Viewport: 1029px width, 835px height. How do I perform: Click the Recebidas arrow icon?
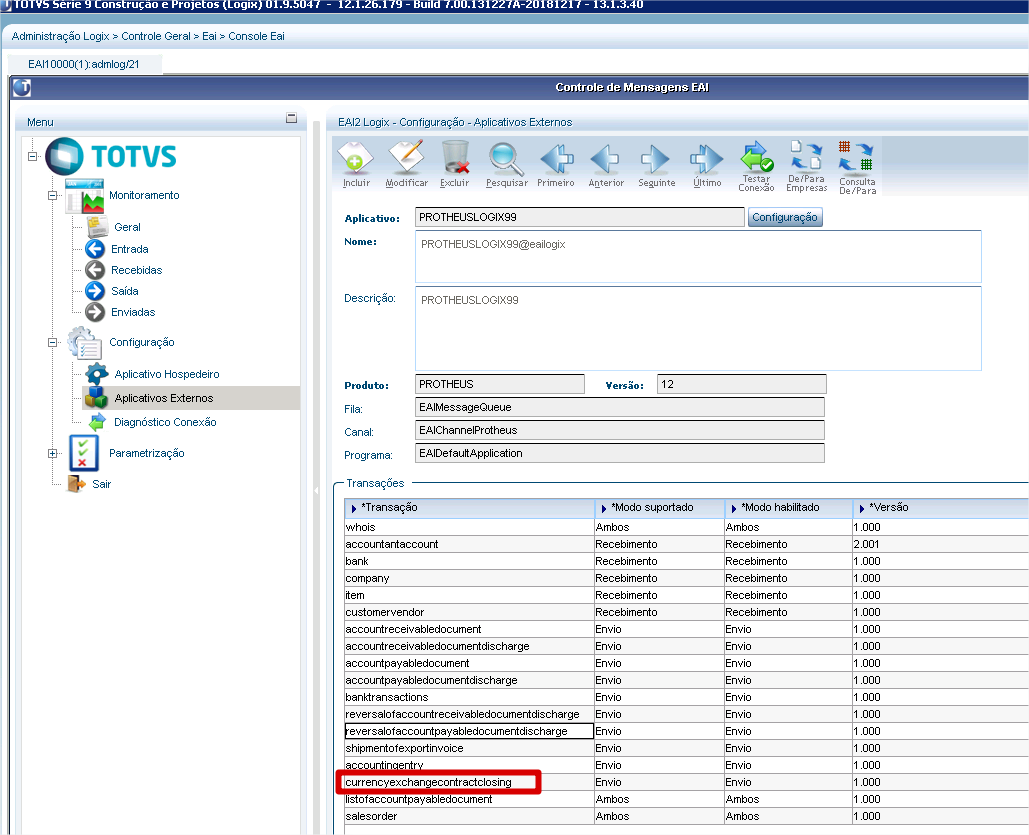(x=95, y=270)
